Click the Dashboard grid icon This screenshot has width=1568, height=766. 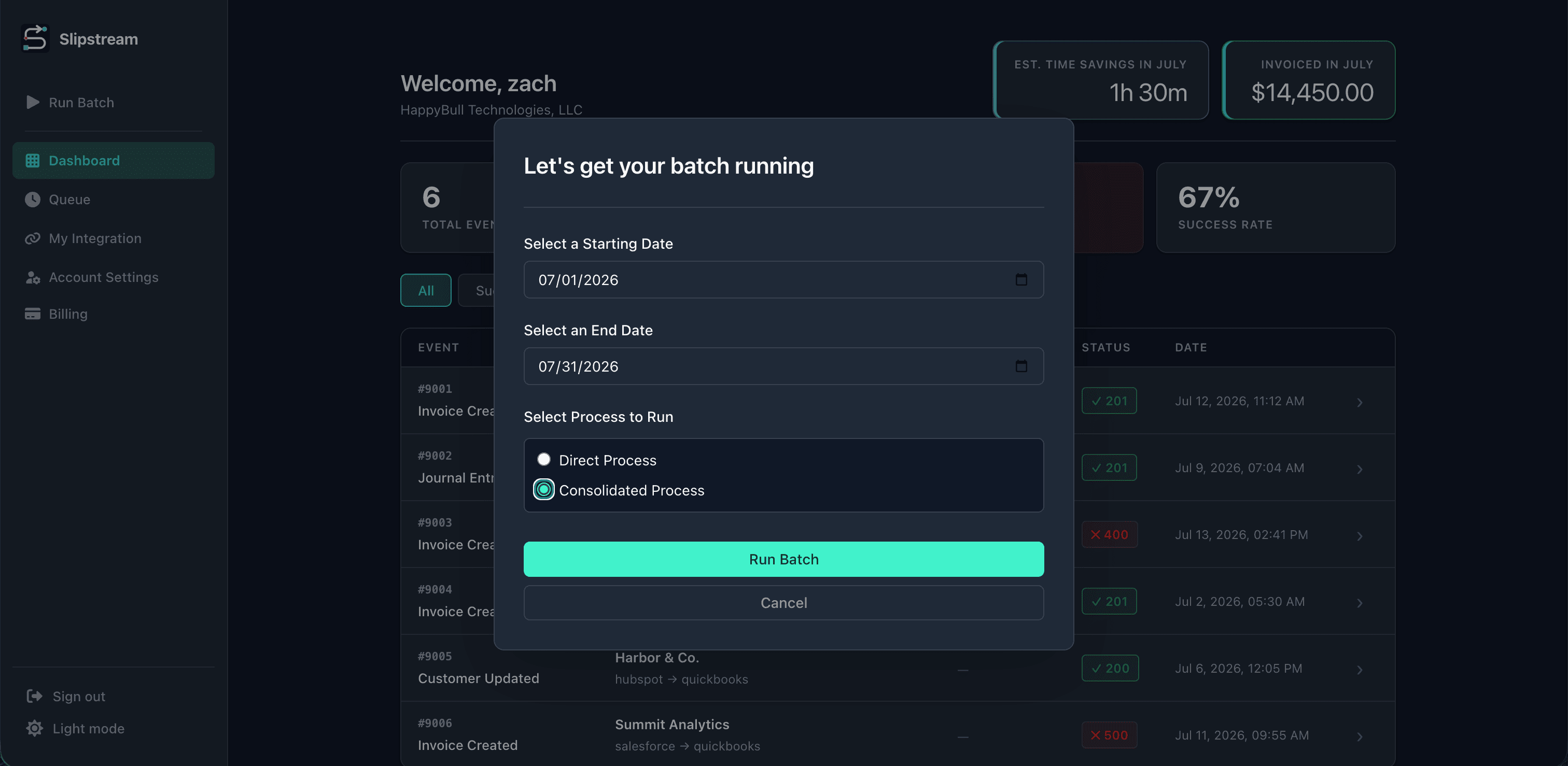32,161
